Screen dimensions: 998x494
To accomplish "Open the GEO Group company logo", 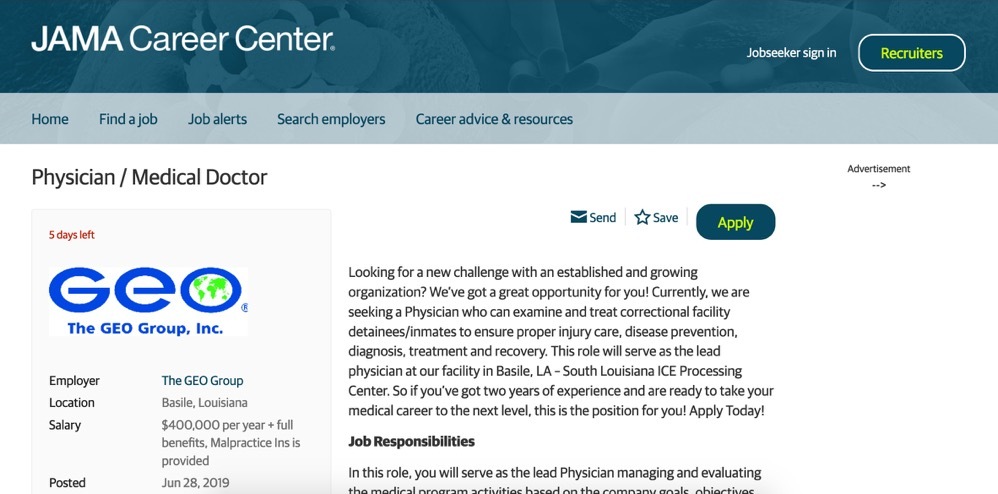I will (148, 301).
